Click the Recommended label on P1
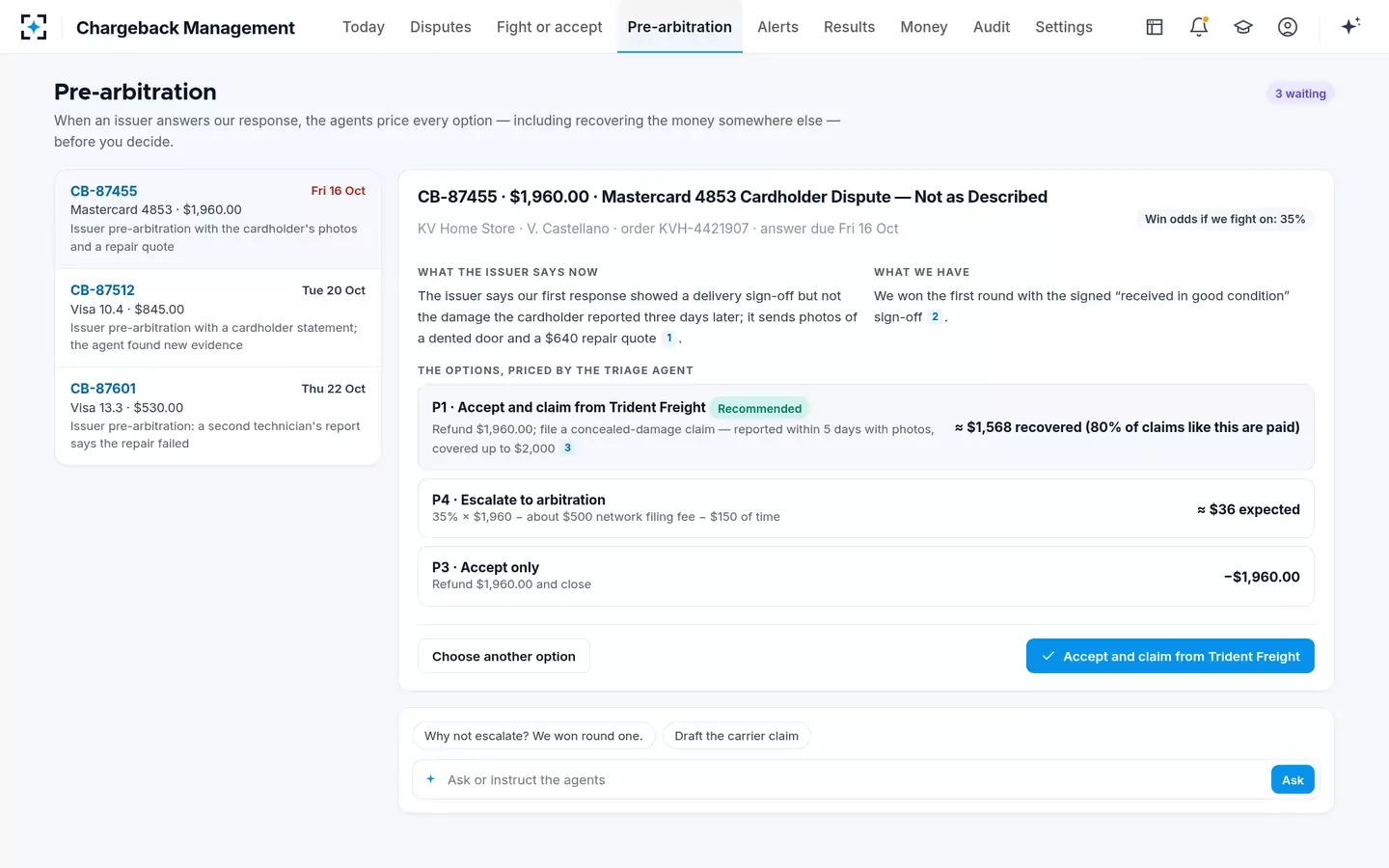1389x868 pixels. tap(759, 408)
